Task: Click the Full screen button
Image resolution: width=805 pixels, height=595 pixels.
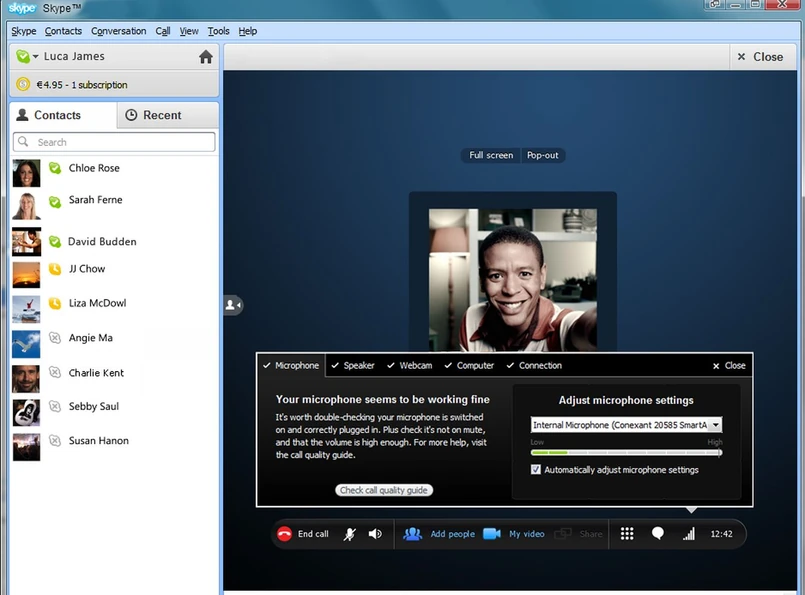Action: 491,155
